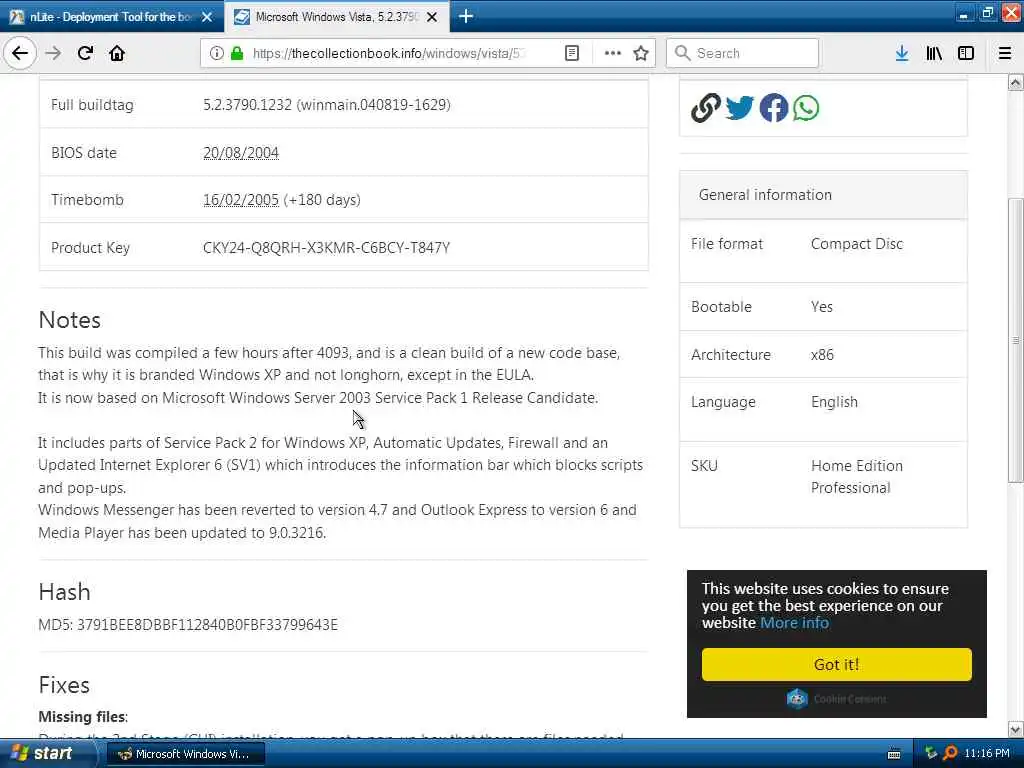Open page actions three-dots menu
This screenshot has width=1024, height=768.
(x=613, y=53)
